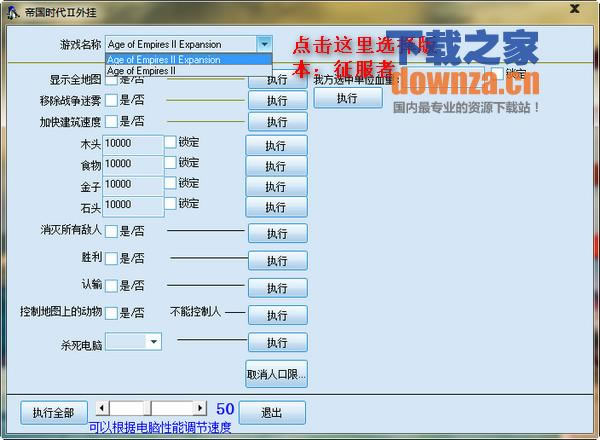The image size is (600, 440).
Task: Click the app icon in title bar
Action: [x=13, y=13]
